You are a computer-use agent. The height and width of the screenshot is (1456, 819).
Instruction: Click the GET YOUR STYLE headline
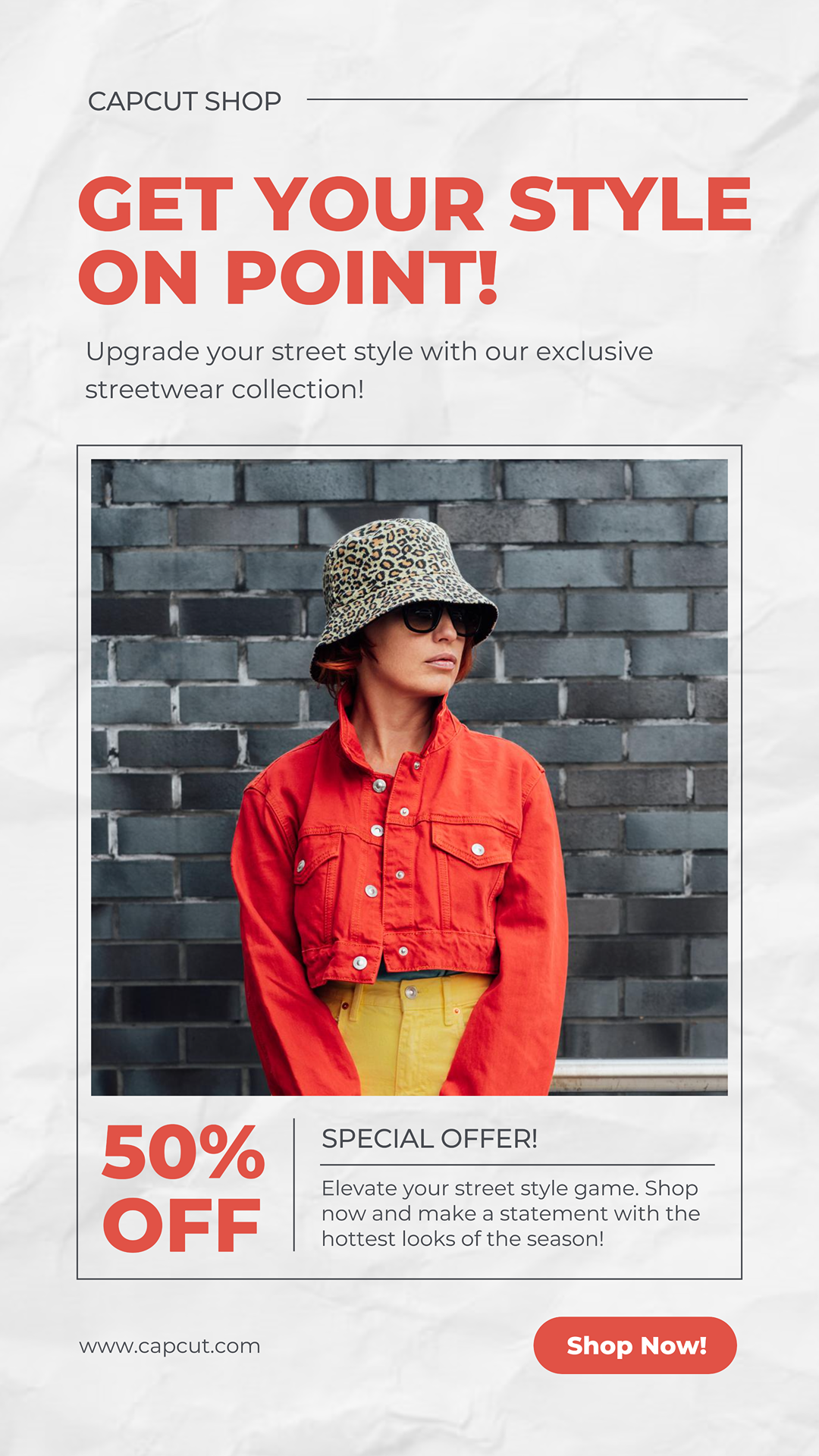coord(415,204)
